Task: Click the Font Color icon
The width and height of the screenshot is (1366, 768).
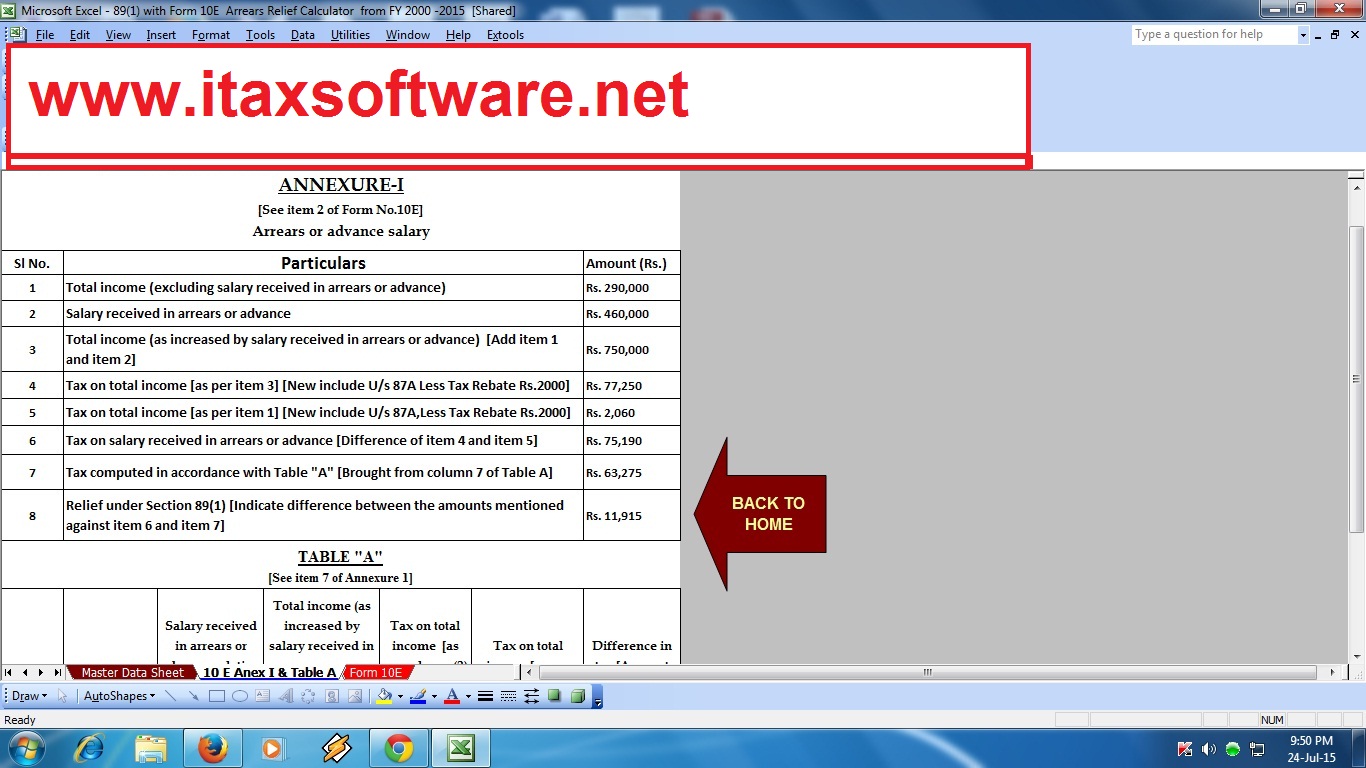Action: pos(452,695)
